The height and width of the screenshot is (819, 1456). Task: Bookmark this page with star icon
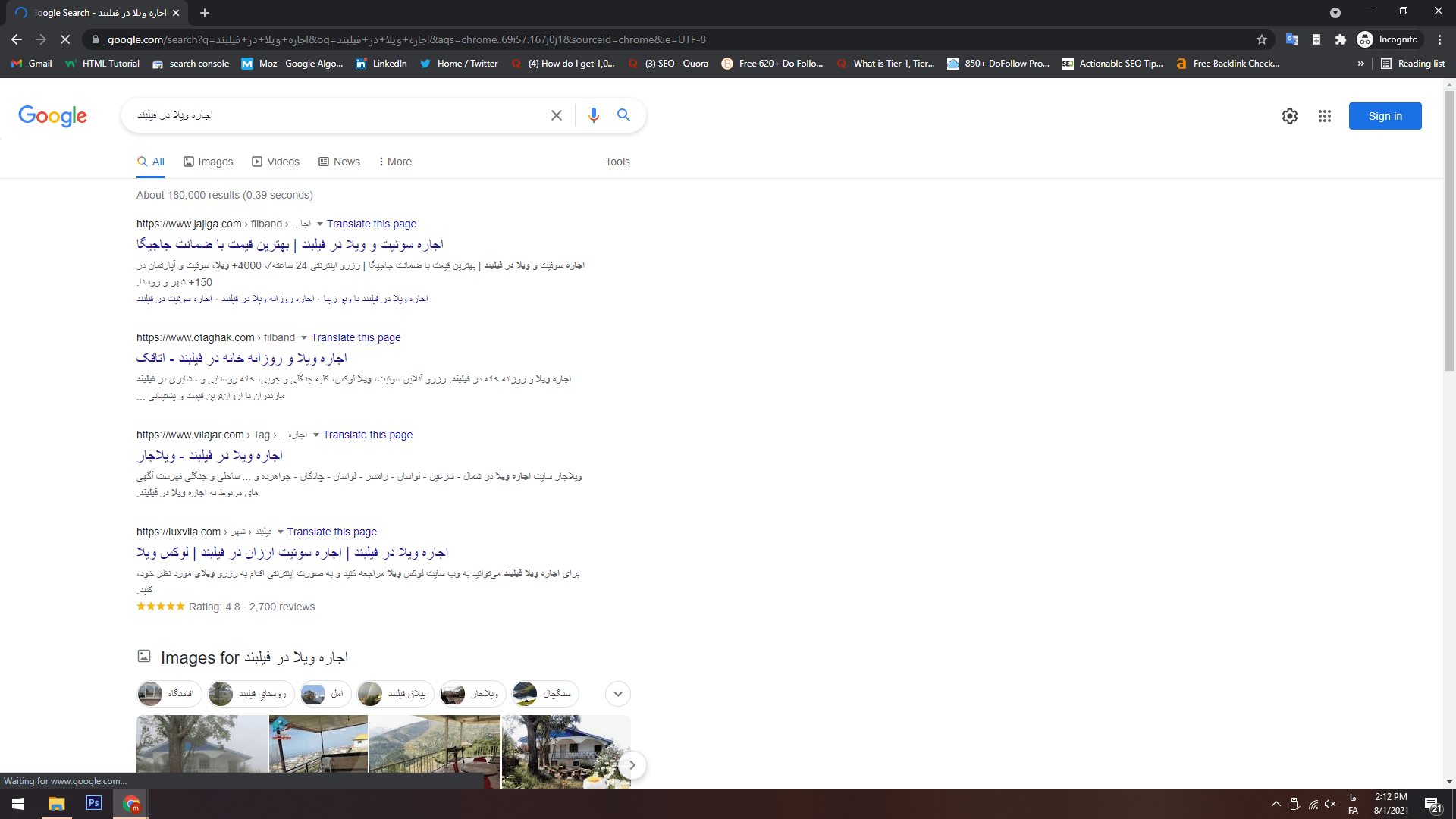click(1262, 39)
